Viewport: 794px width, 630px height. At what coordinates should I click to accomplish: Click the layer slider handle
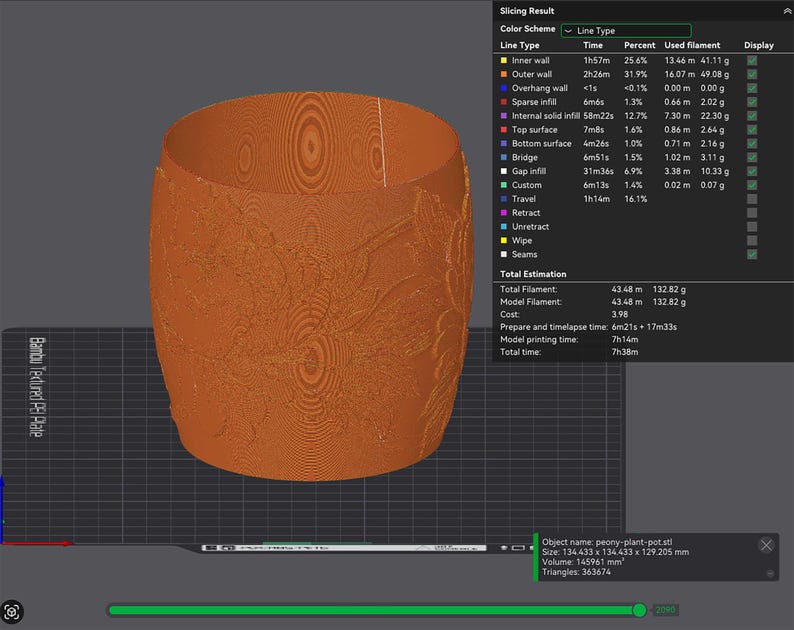[x=640, y=610]
